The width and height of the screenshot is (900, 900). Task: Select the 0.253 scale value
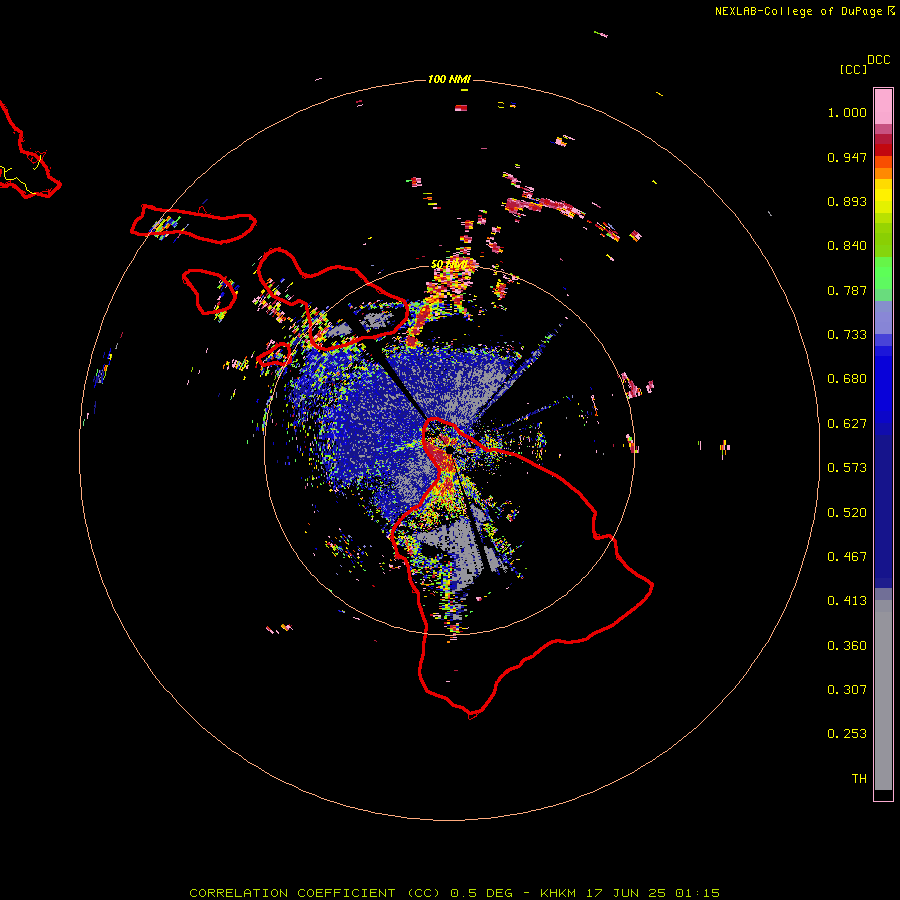pyautogui.click(x=847, y=734)
